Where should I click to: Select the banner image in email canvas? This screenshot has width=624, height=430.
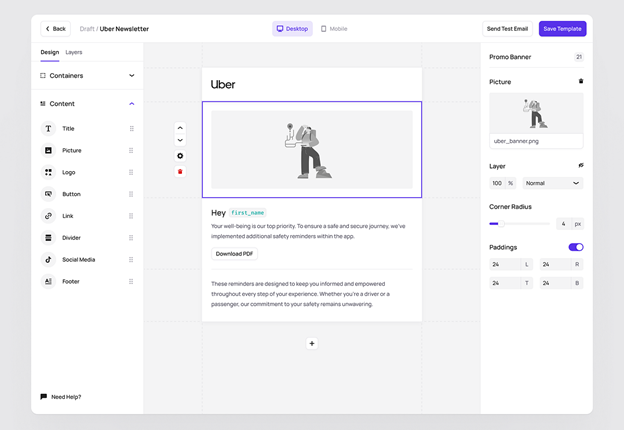[312, 150]
